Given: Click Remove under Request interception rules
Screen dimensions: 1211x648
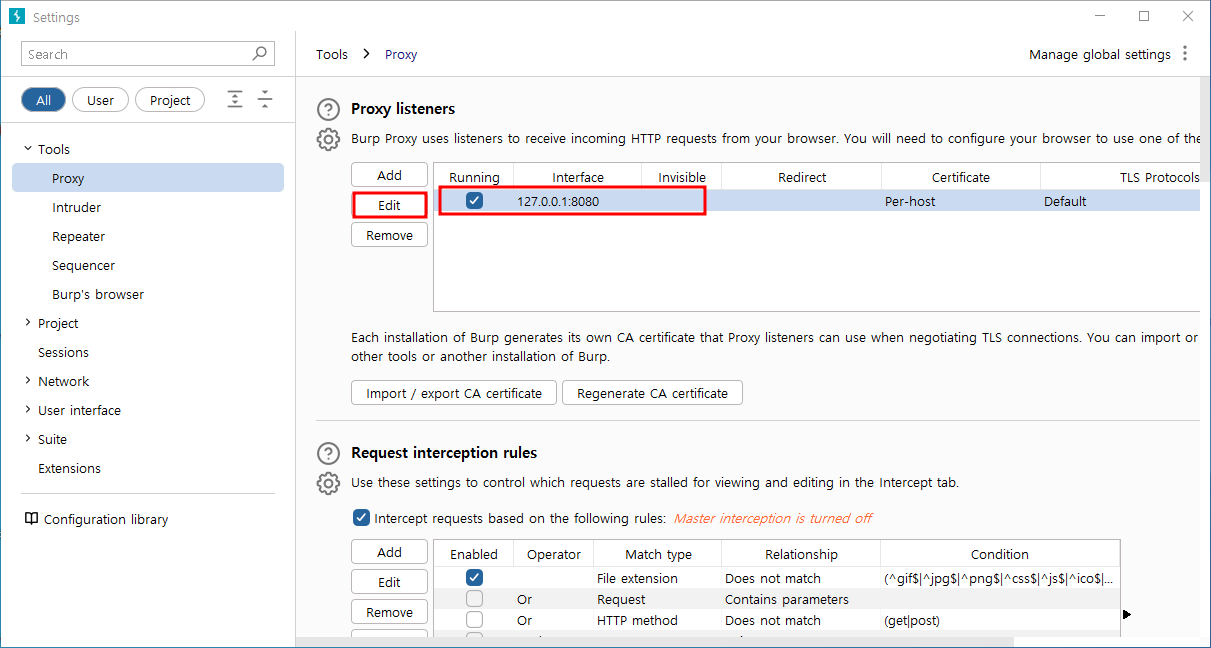Looking at the screenshot, I should 389,612.
